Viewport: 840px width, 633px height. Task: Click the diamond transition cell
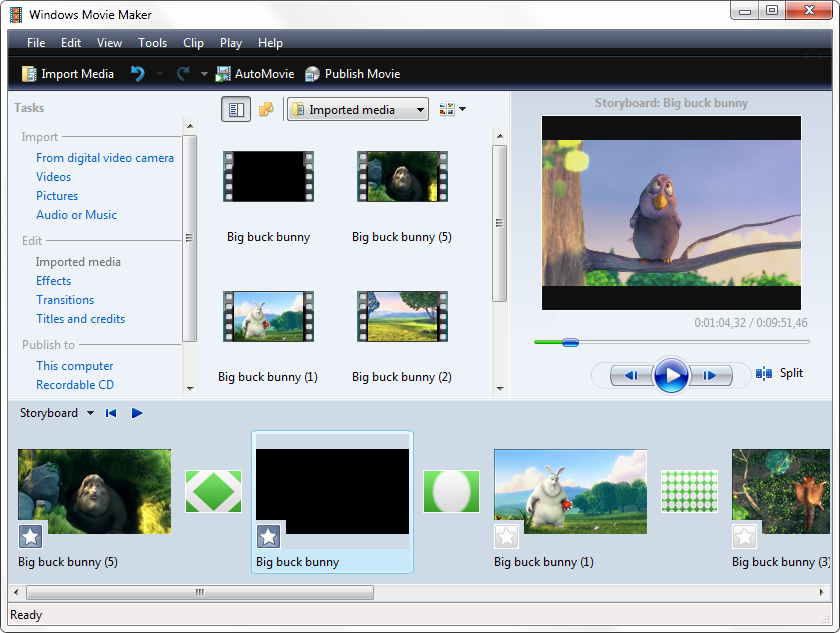pyautogui.click(x=213, y=491)
